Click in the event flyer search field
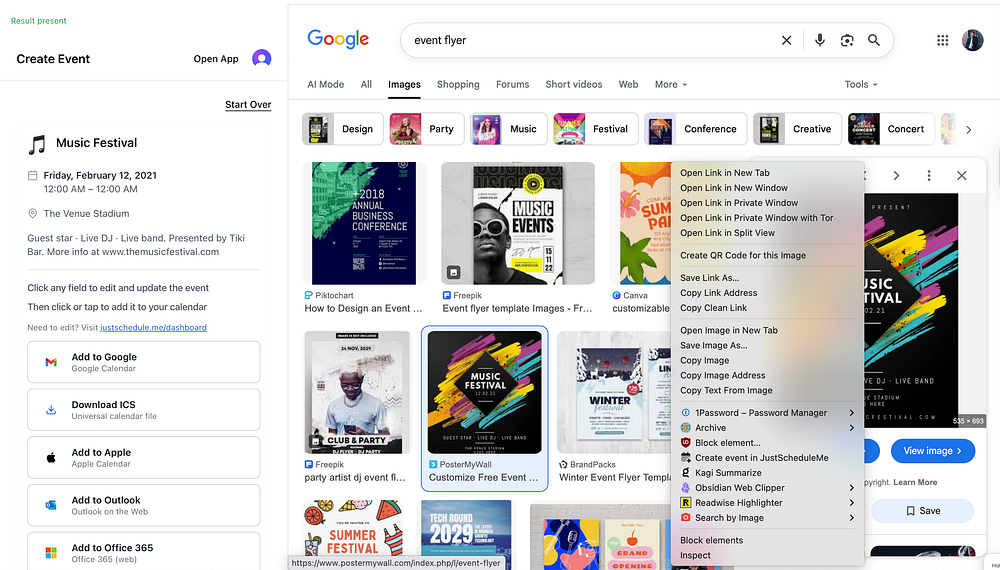The height and width of the screenshot is (570, 1000). (593, 40)
